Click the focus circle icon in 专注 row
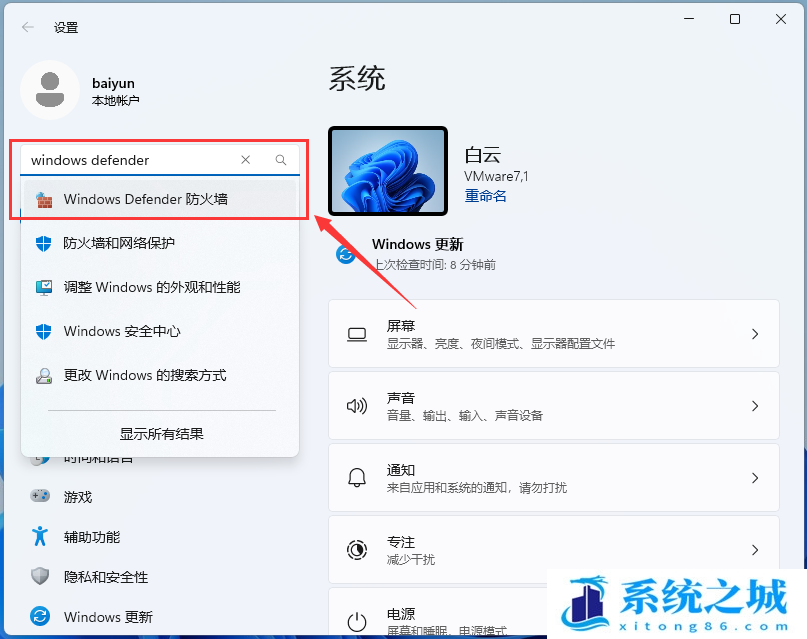Image resolution: width=807 pixels, height=639 pixels. coord(357,550)
